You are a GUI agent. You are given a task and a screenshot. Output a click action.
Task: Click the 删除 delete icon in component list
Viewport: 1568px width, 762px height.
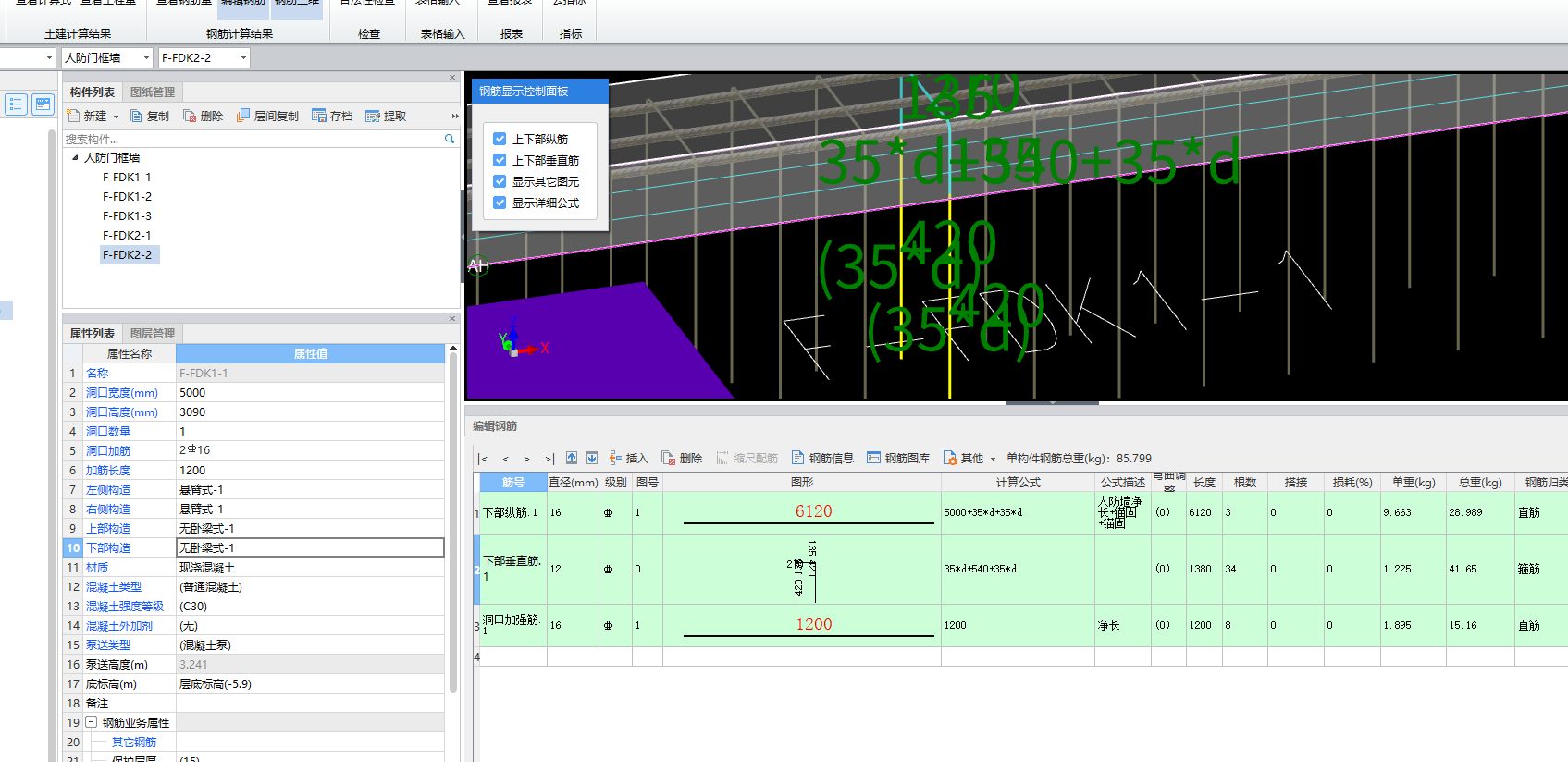pos(190,116)
